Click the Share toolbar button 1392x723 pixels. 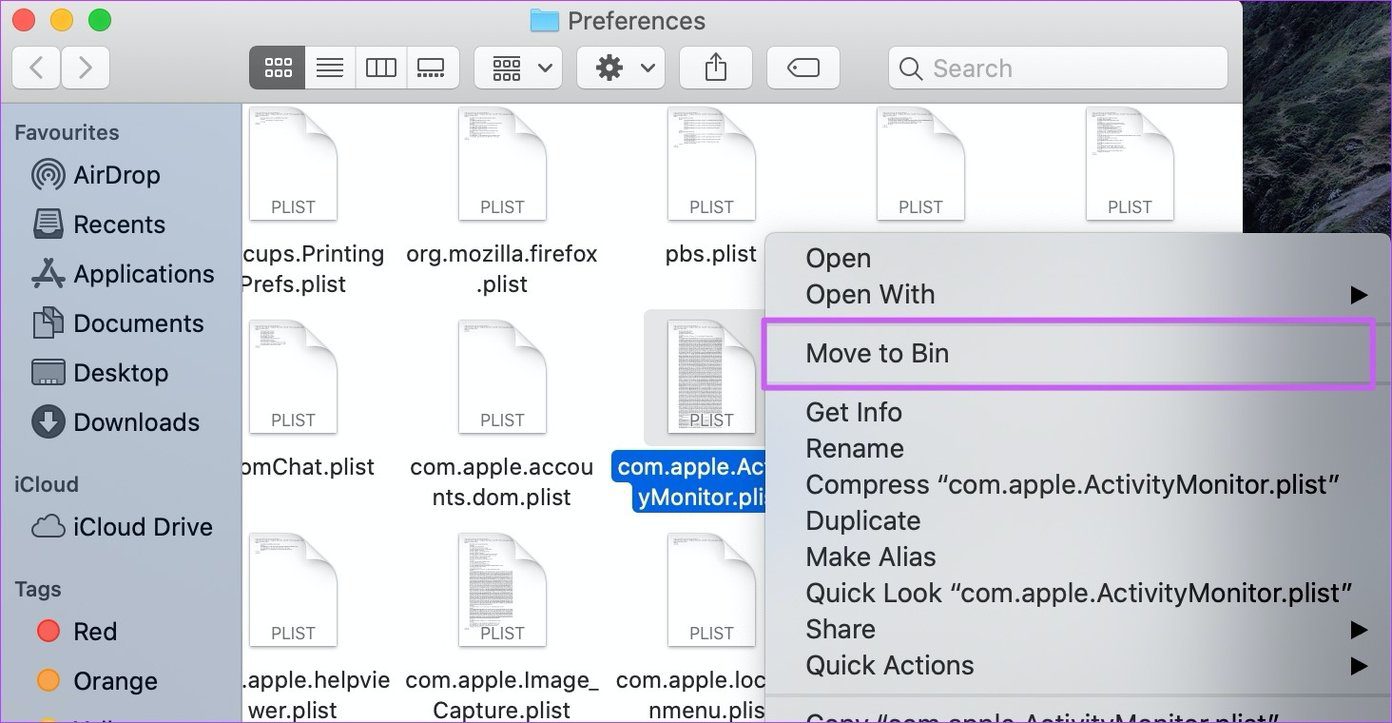715,68
